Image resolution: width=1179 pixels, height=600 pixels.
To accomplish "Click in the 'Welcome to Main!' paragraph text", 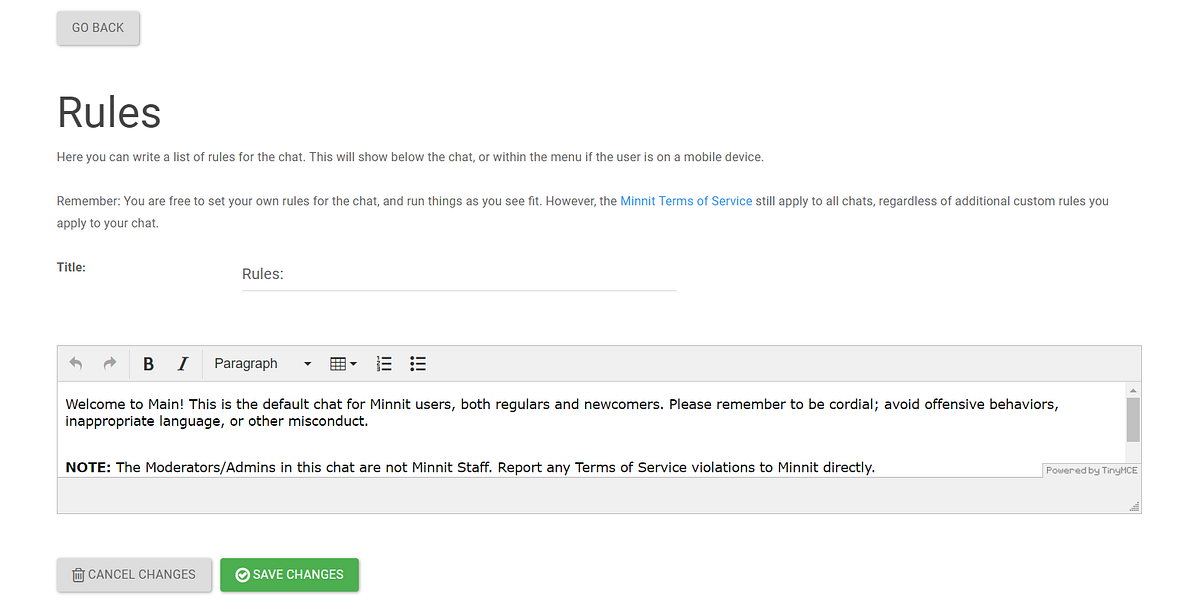I will [x=562, y=413].
